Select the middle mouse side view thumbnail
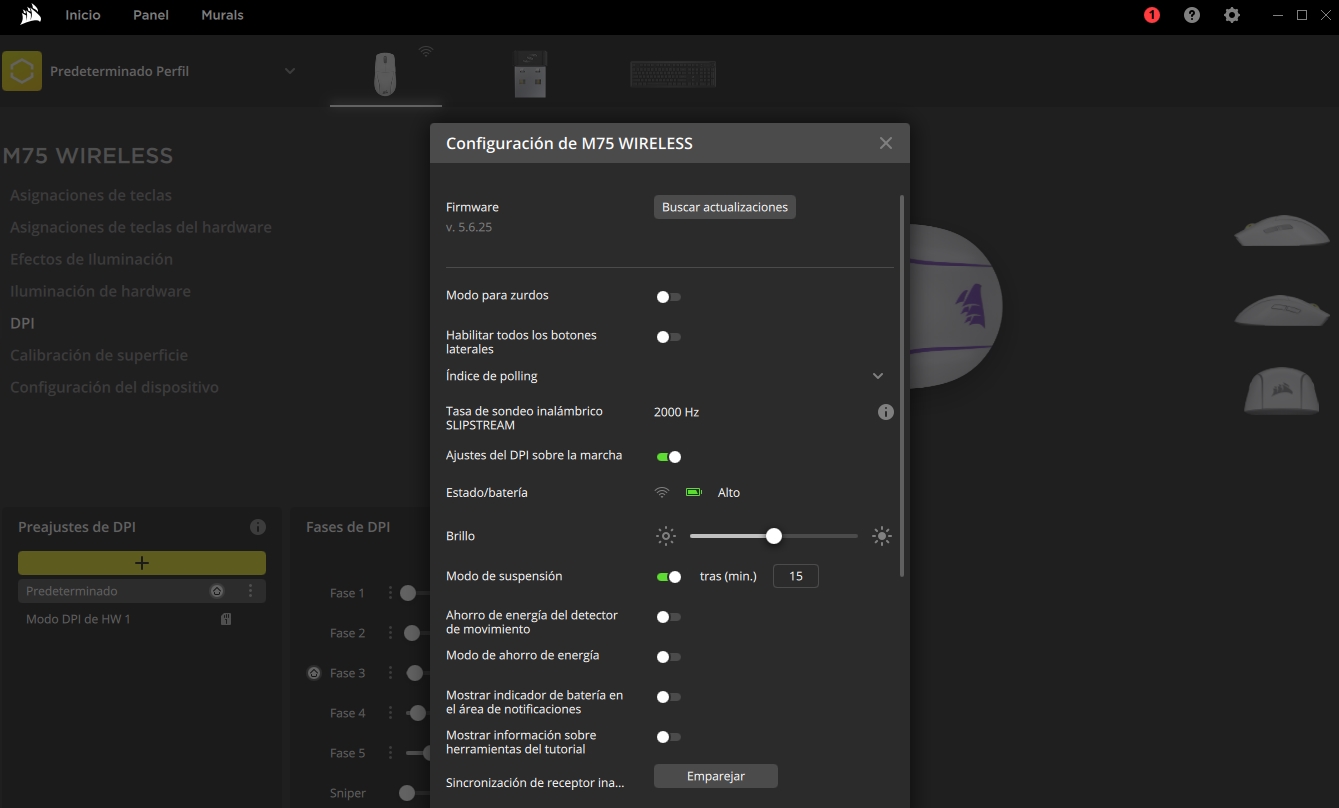Image resolution: width=1339 pixels, height=808 pixels. pos(1280,310)
